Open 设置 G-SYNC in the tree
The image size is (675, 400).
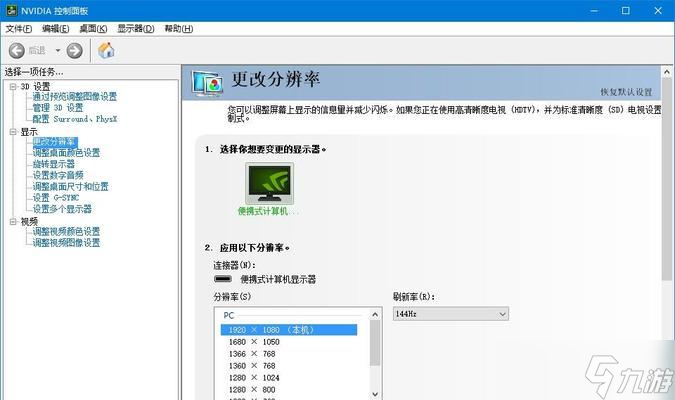pos(55,198)
